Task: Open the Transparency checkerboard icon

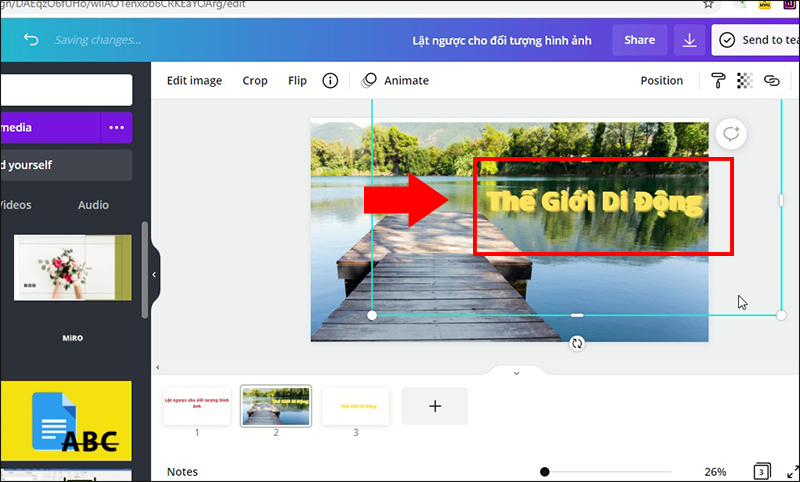Action: [x=745, y=81]
